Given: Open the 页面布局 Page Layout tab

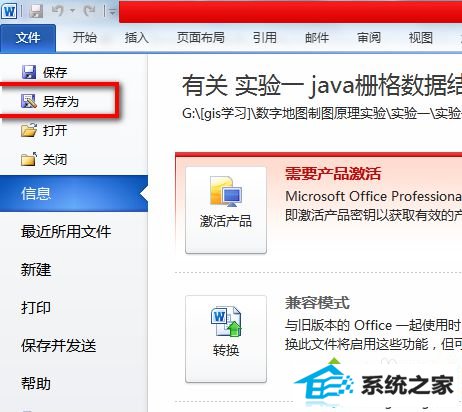Looking at the screenshot, I should (x=200, y=37).
